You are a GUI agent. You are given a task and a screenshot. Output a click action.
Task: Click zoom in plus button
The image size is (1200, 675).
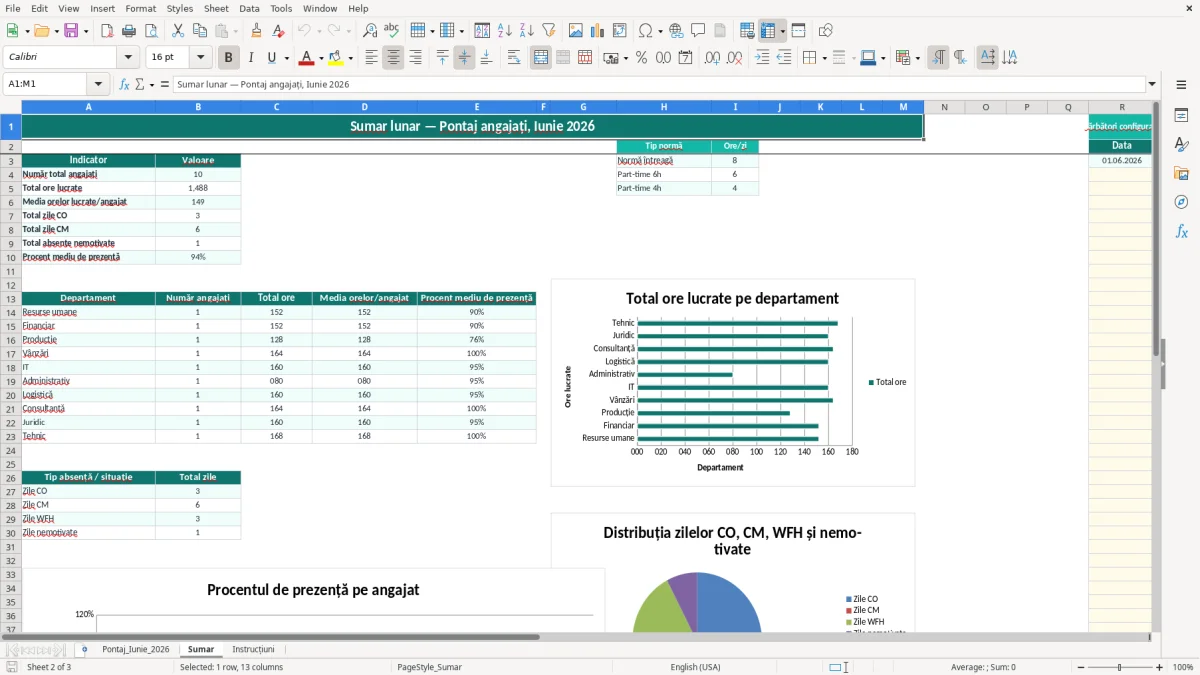point(1160,667)
